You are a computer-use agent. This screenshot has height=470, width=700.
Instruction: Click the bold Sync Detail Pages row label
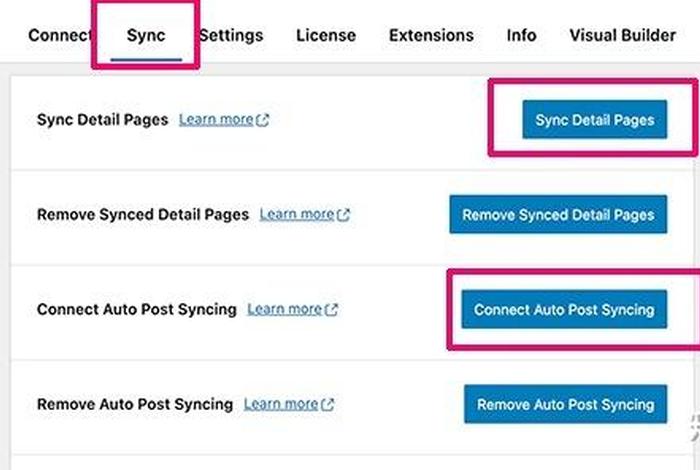[x=102, y=120]
